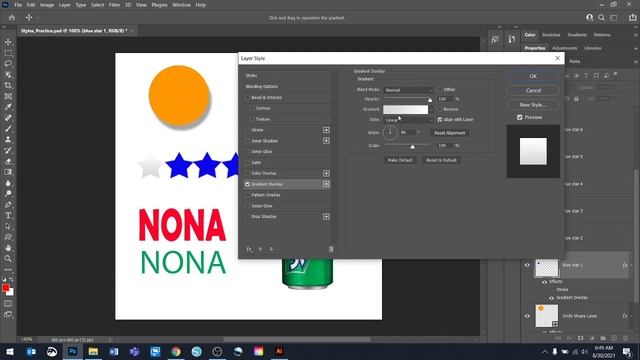Open the gradient Style Linear dropdown
The width and height of the screenshot is (640, 360).
[408, 120]
